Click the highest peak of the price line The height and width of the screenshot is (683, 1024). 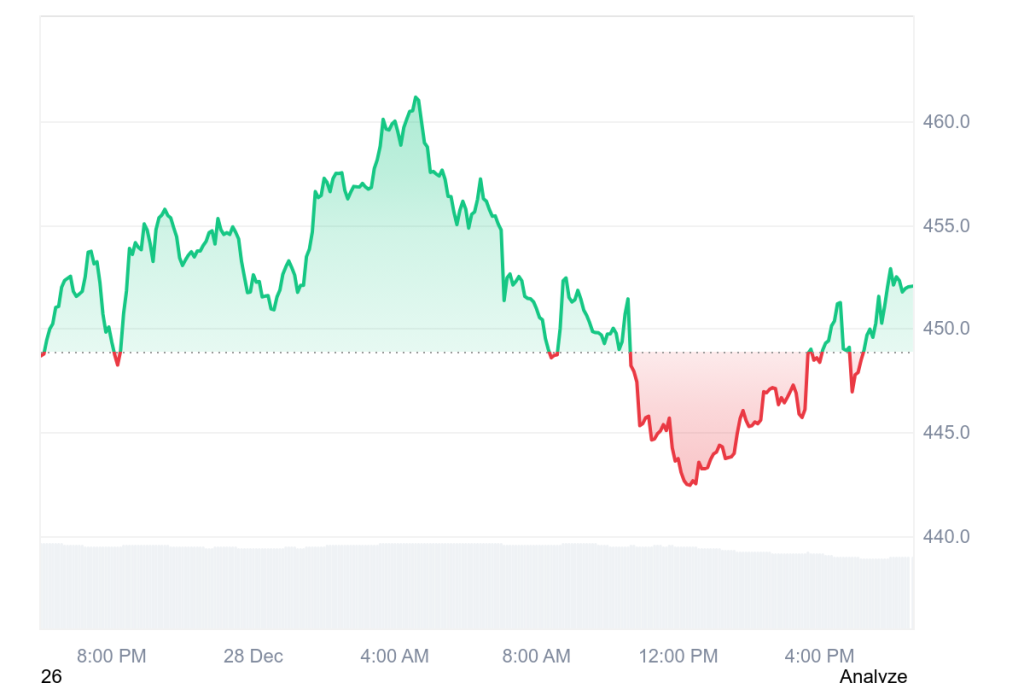pyautogui.click(x=416, y=98)
